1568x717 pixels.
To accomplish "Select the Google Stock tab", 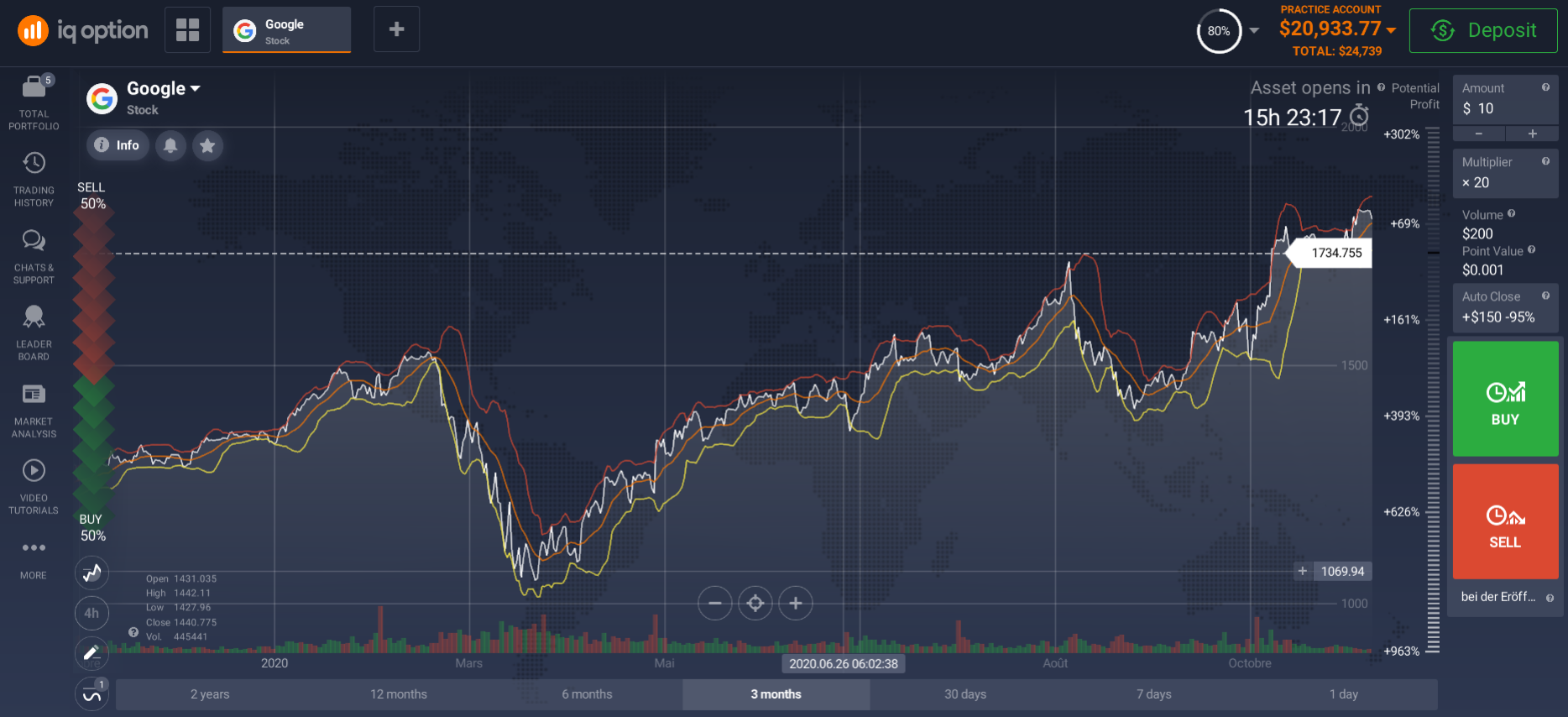I will (x=286, y=30).
